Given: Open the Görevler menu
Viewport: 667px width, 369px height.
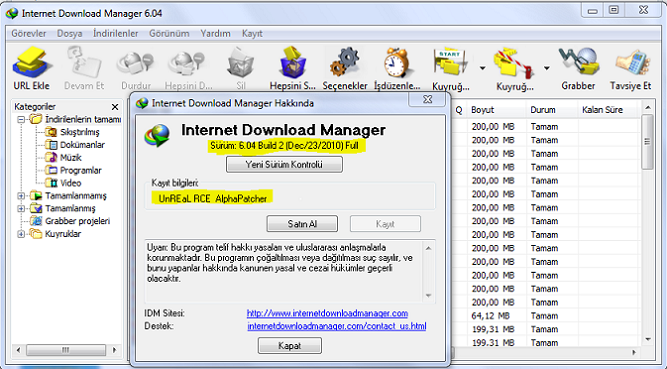Looking at the screenshot, I should (x=29, y=33).
